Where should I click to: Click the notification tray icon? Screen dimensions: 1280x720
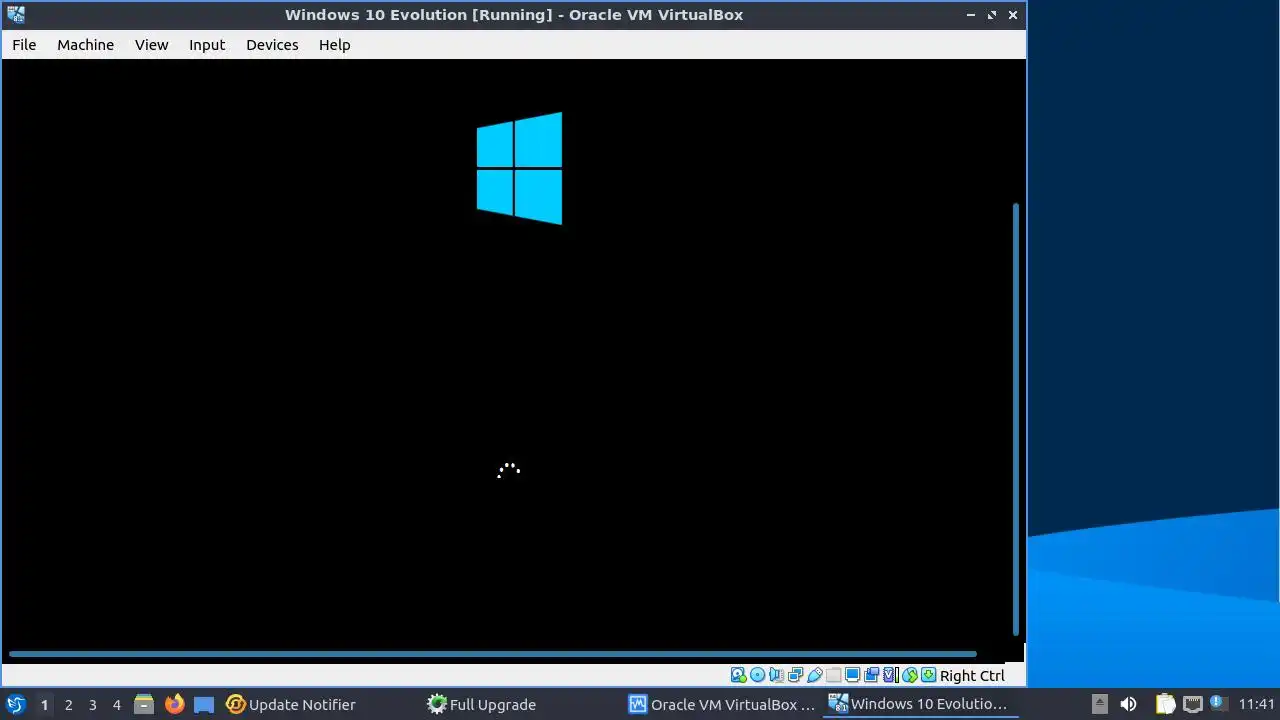[1217, 703]
